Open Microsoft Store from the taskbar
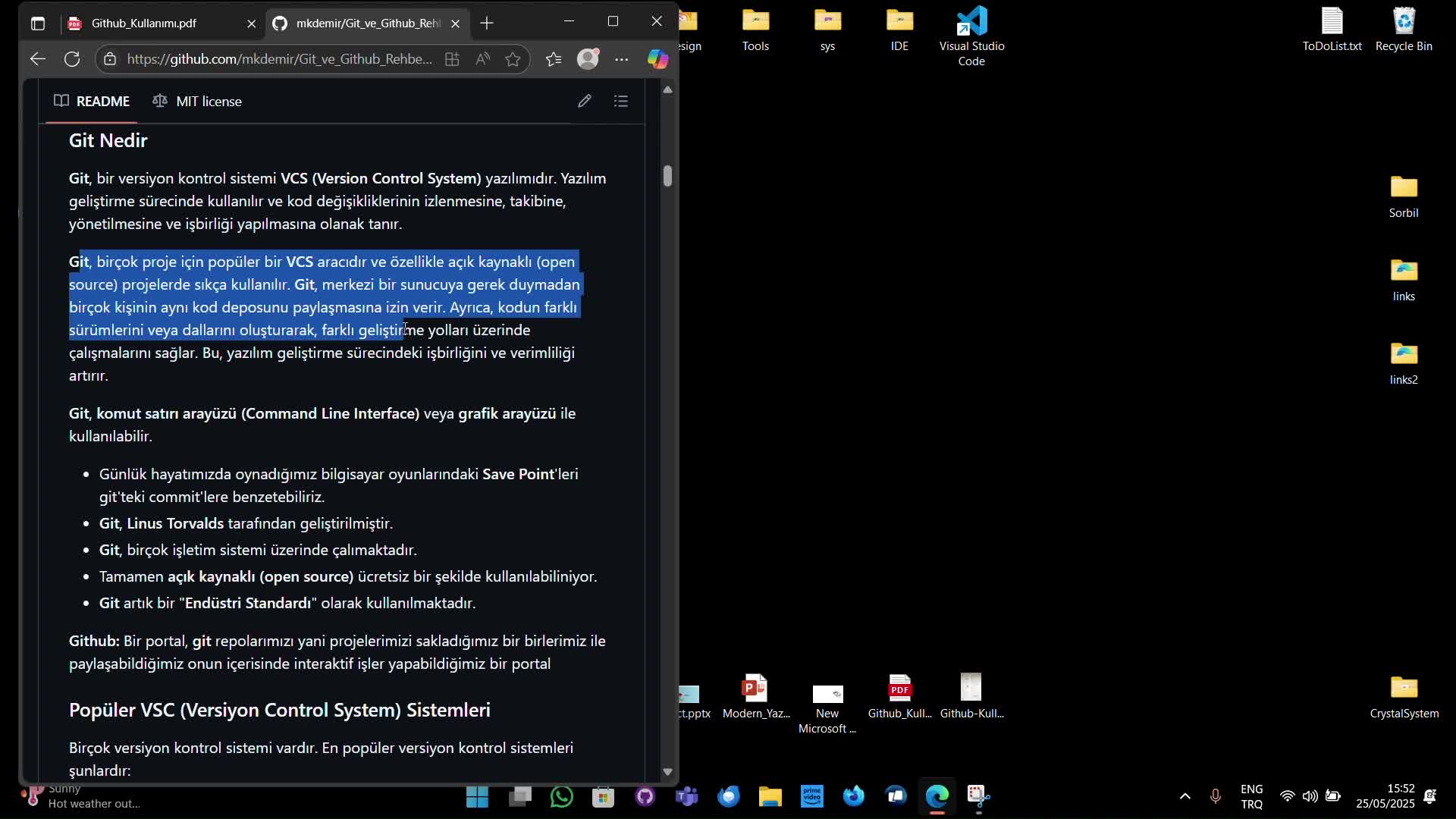1456x819 pixels. 604,796
